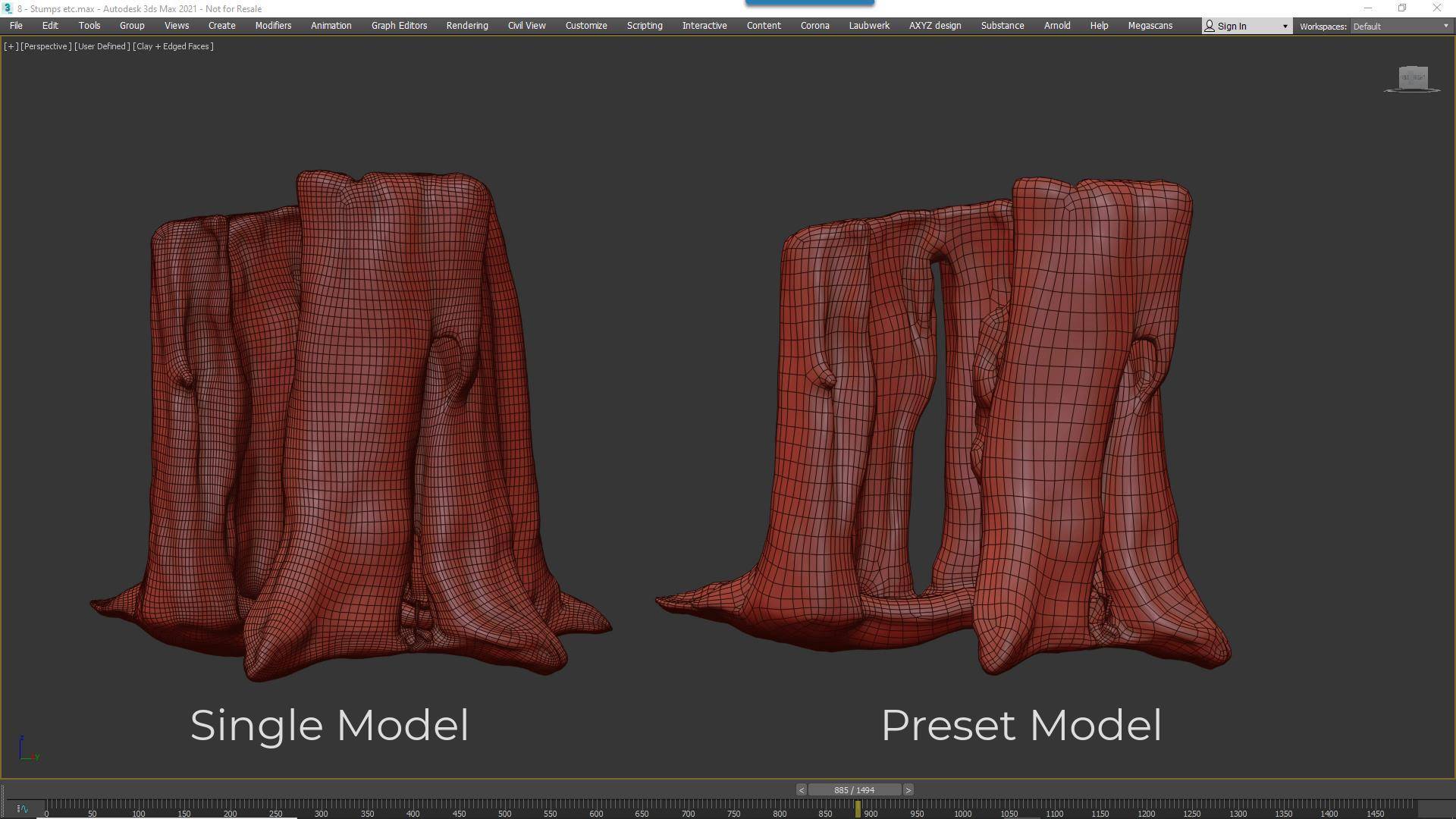
Task: Open the Modifiers menu
Action: coord(272,25)
